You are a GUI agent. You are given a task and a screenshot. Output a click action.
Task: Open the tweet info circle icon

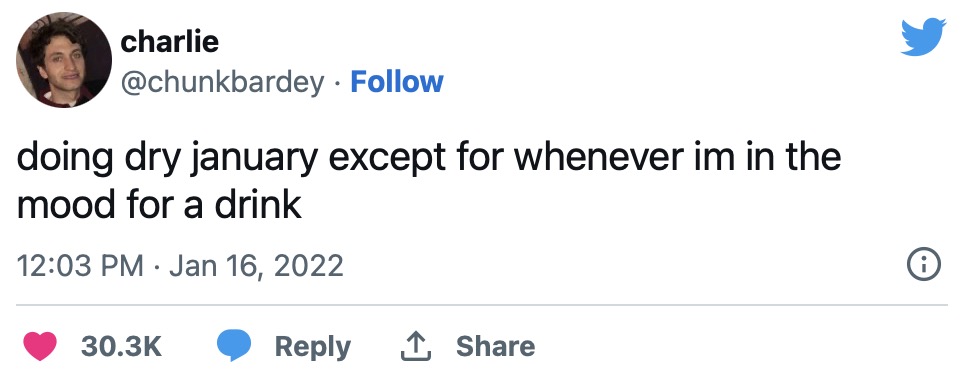click(924, 266)
